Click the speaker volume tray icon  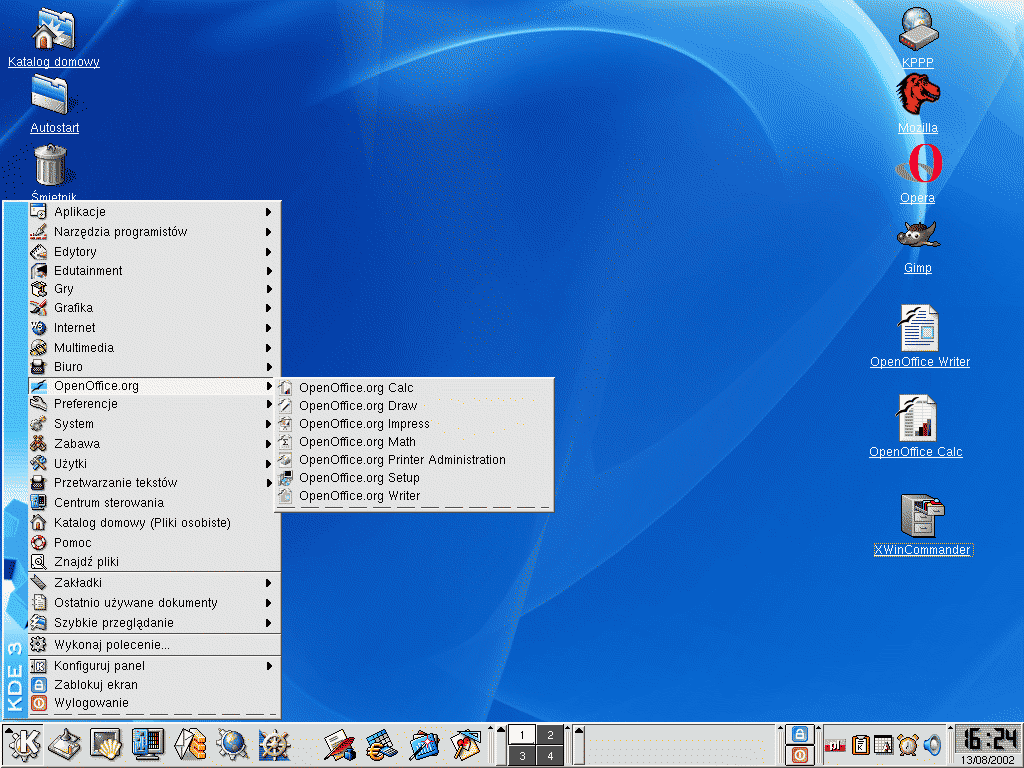933,744
